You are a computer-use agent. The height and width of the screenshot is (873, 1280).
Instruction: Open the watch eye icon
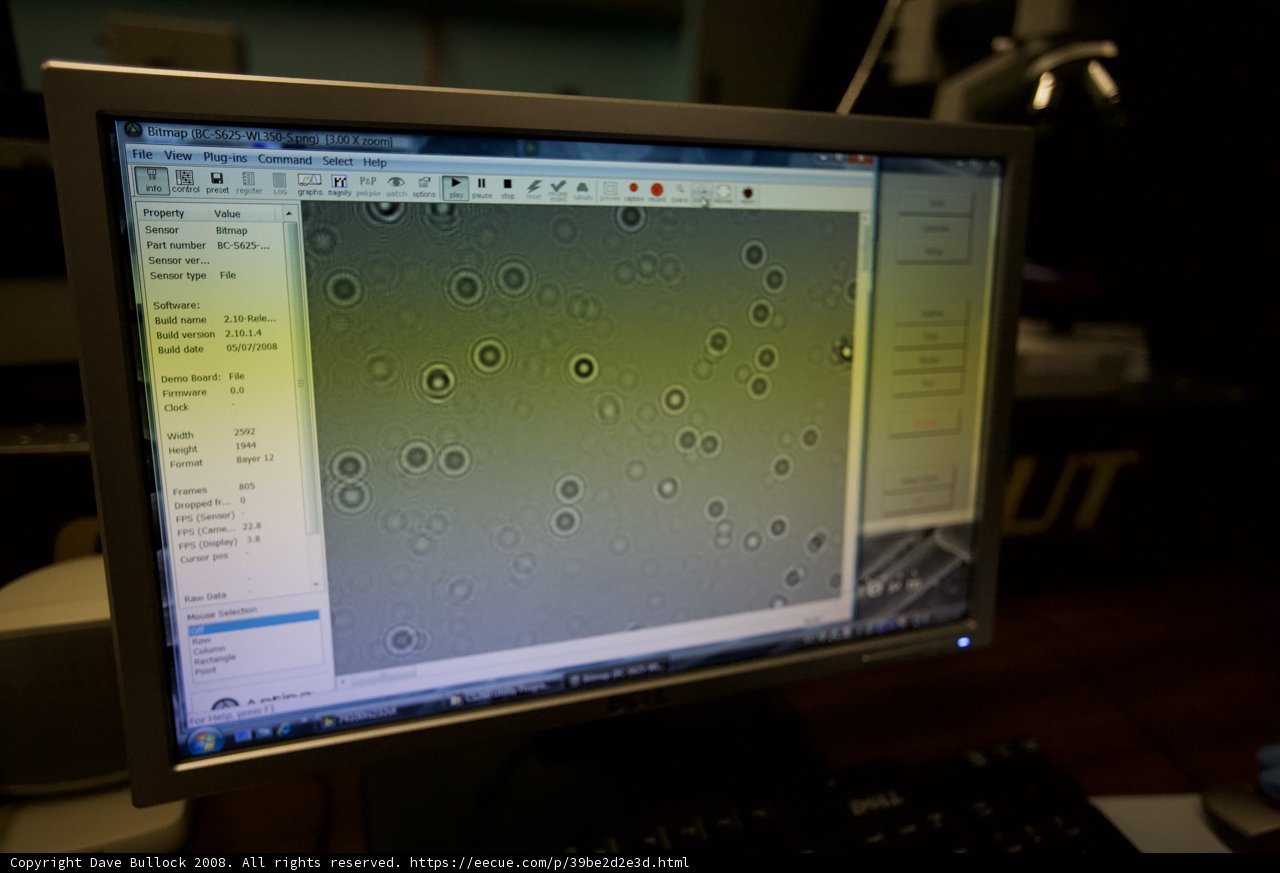pyautogui.click(x=396, y=186)
